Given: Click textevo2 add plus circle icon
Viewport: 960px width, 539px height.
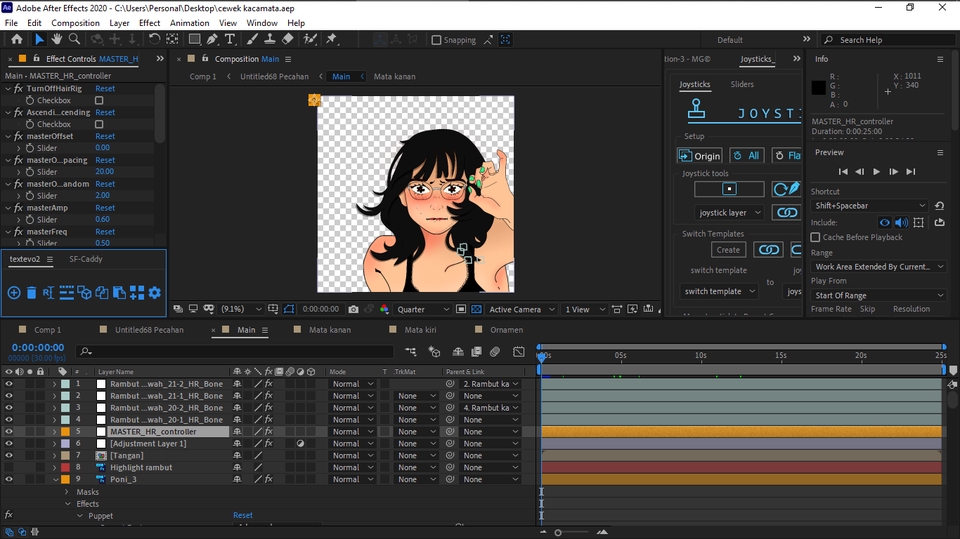Looking at the screenshot, I should 13,293.
